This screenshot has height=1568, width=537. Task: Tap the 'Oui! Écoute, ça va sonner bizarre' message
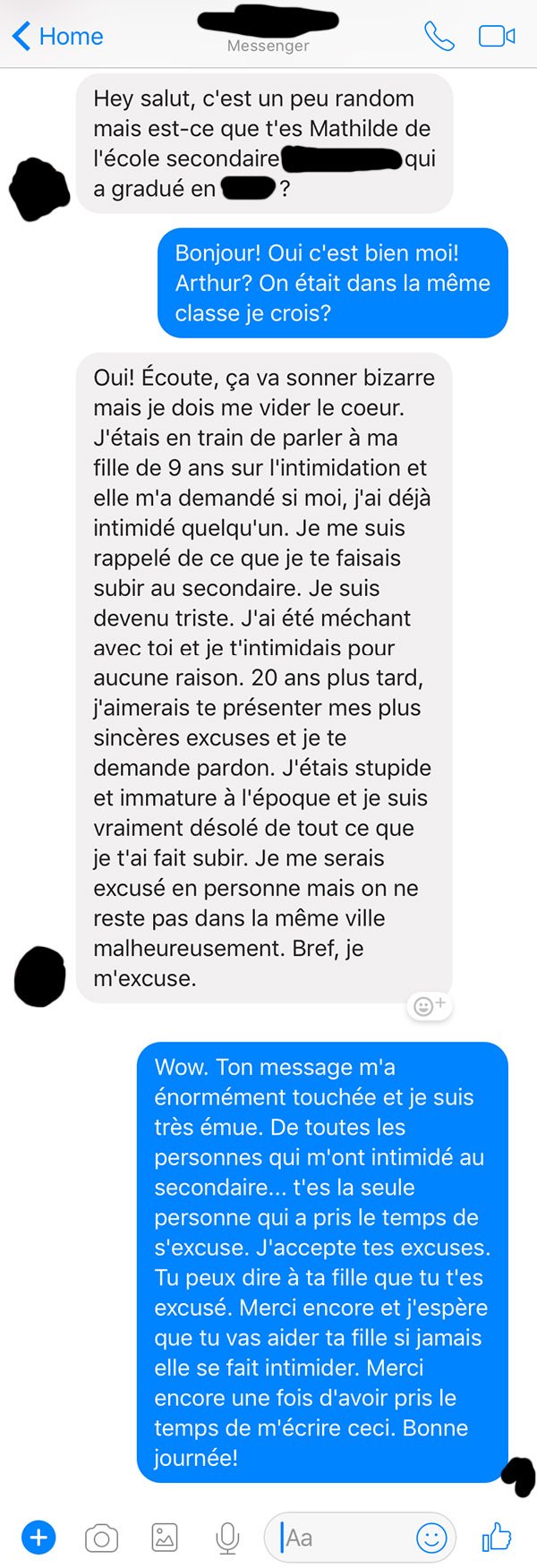tap(264, 677)
